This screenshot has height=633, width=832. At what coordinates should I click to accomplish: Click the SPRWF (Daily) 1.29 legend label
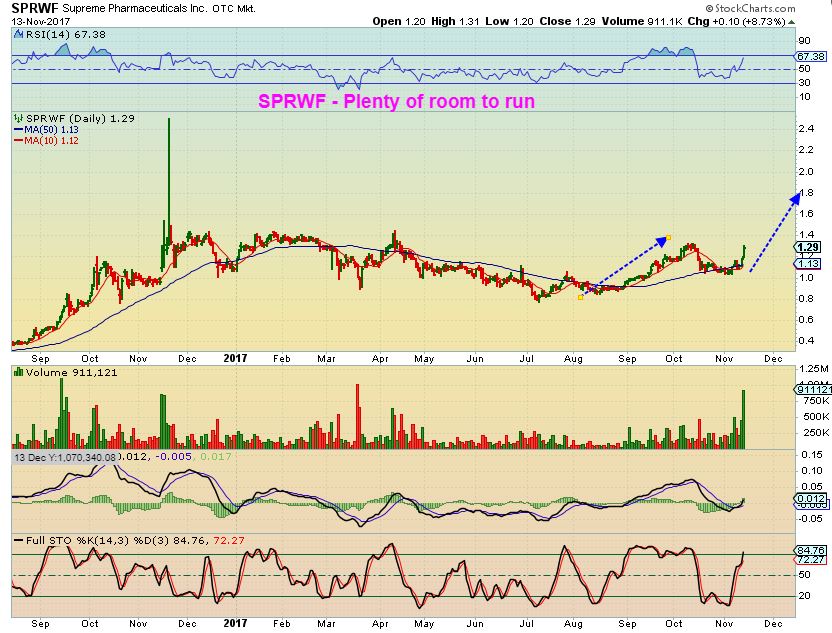click(80, 118)
